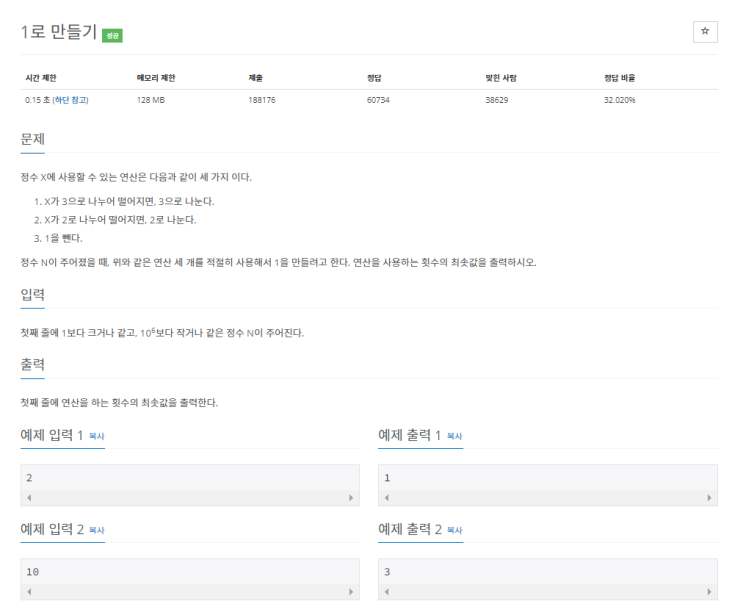Click left scroll arrow of example input 1
743x615 pixels.
29,497
